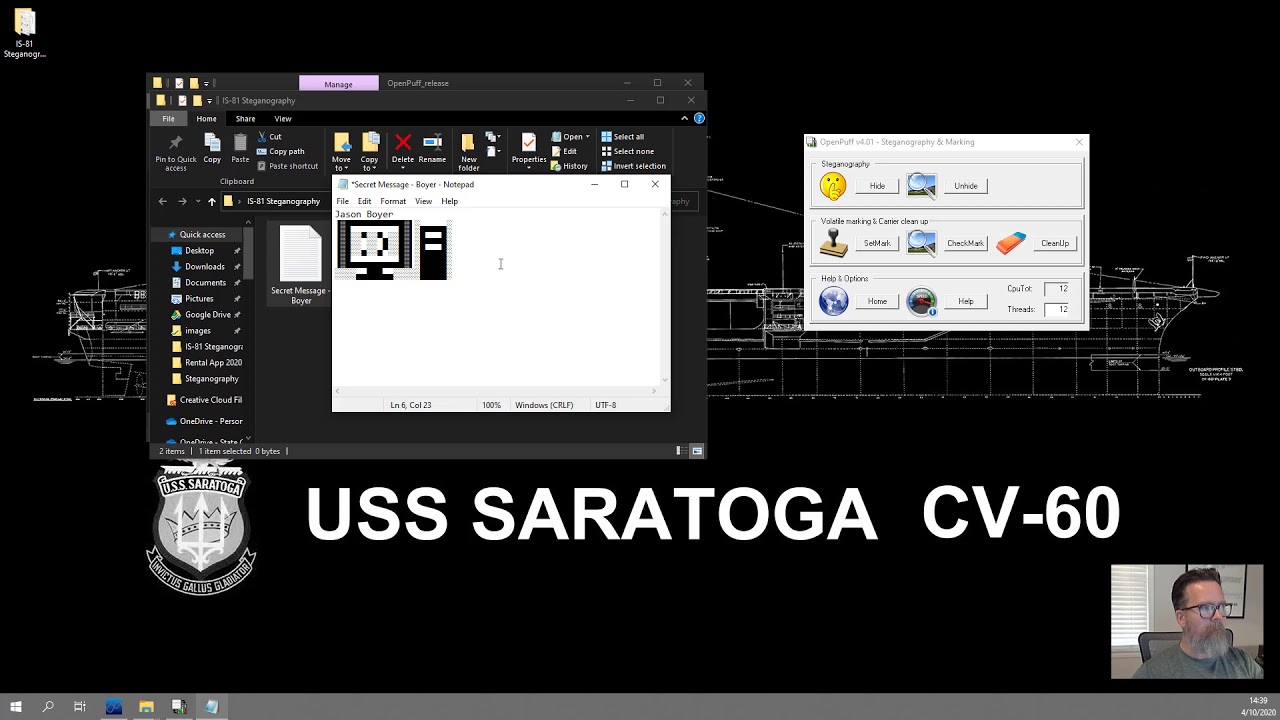Viewport: 1280px width, 720px height.
Task: Click the red Delete icon
Action: coord(403,143)
